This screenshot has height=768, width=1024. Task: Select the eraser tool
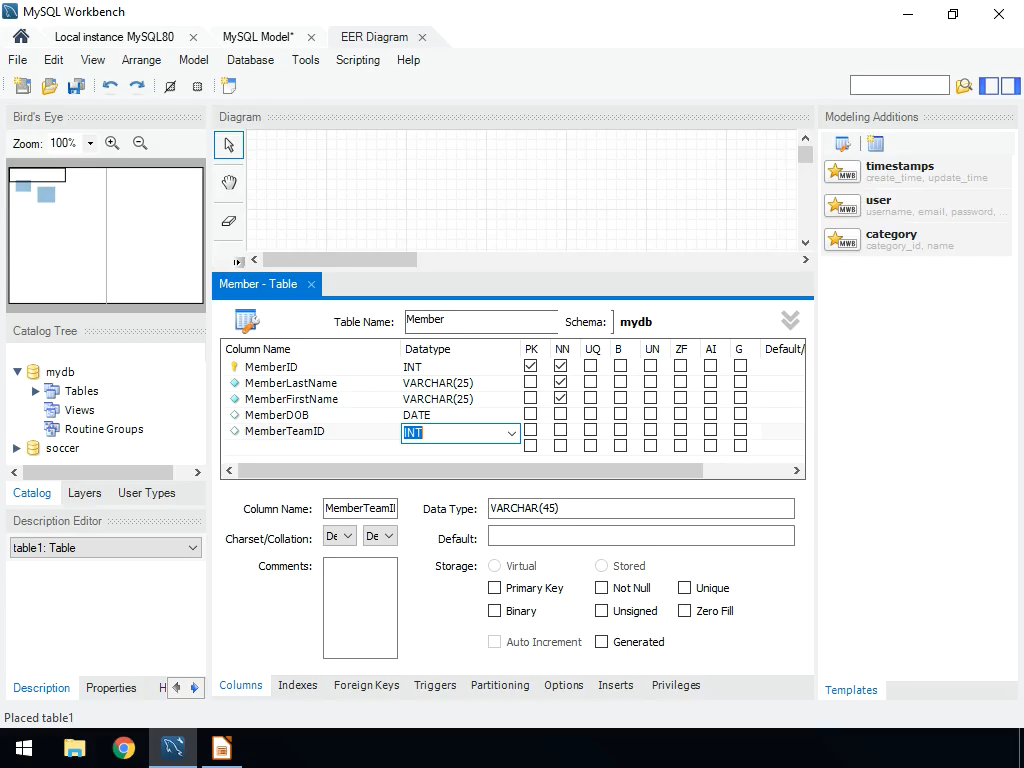[229, 221]
